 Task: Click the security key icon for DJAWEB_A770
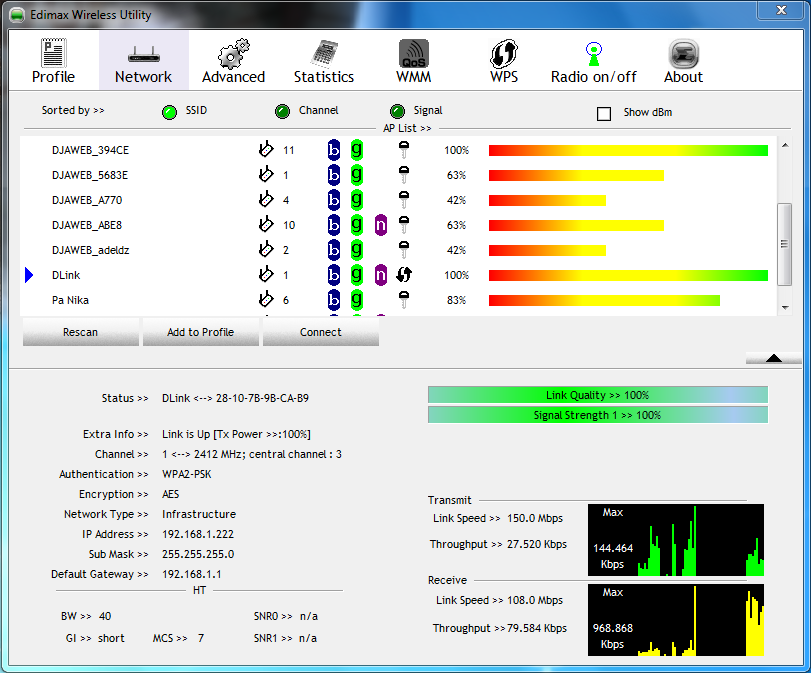tap(404, 199)
